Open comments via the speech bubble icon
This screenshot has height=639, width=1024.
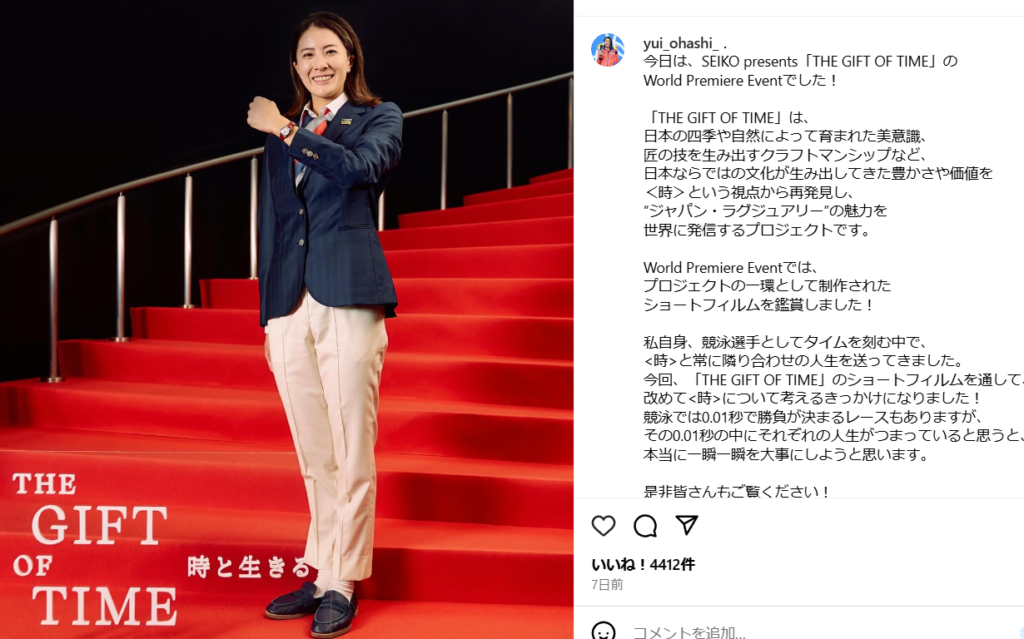645,525
